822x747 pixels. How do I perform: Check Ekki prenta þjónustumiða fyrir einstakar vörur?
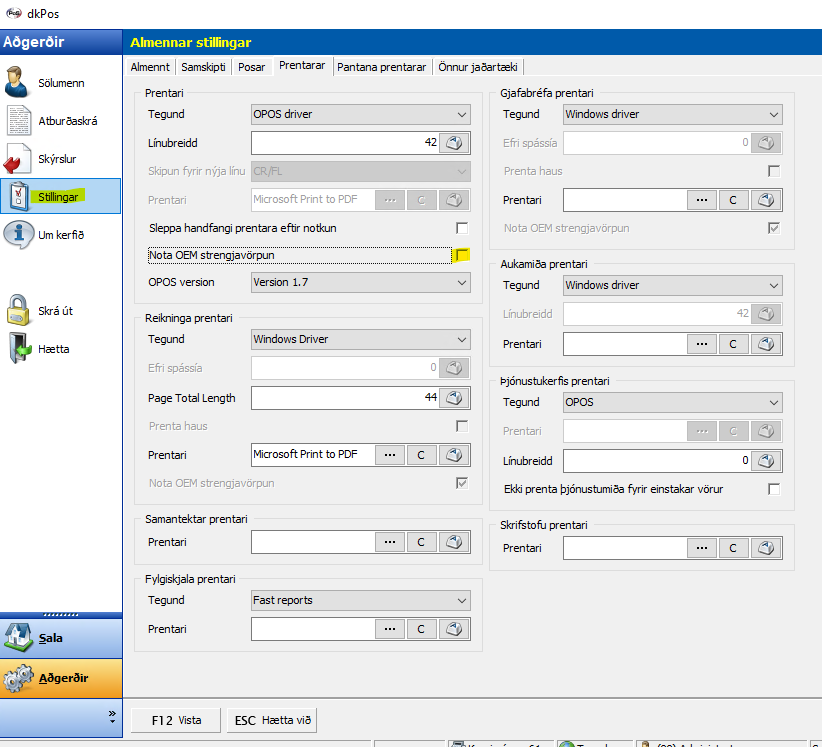click(773, 489)
